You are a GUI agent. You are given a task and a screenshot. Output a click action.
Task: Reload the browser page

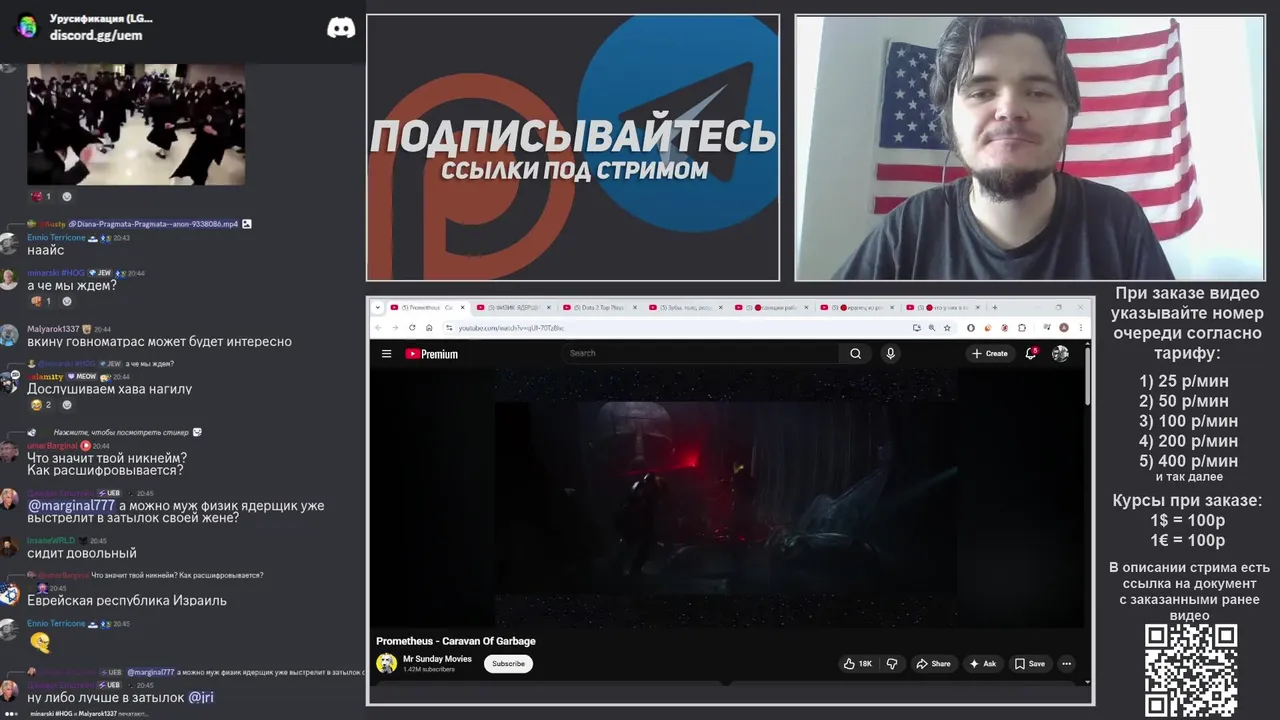[x=412, y=327]
